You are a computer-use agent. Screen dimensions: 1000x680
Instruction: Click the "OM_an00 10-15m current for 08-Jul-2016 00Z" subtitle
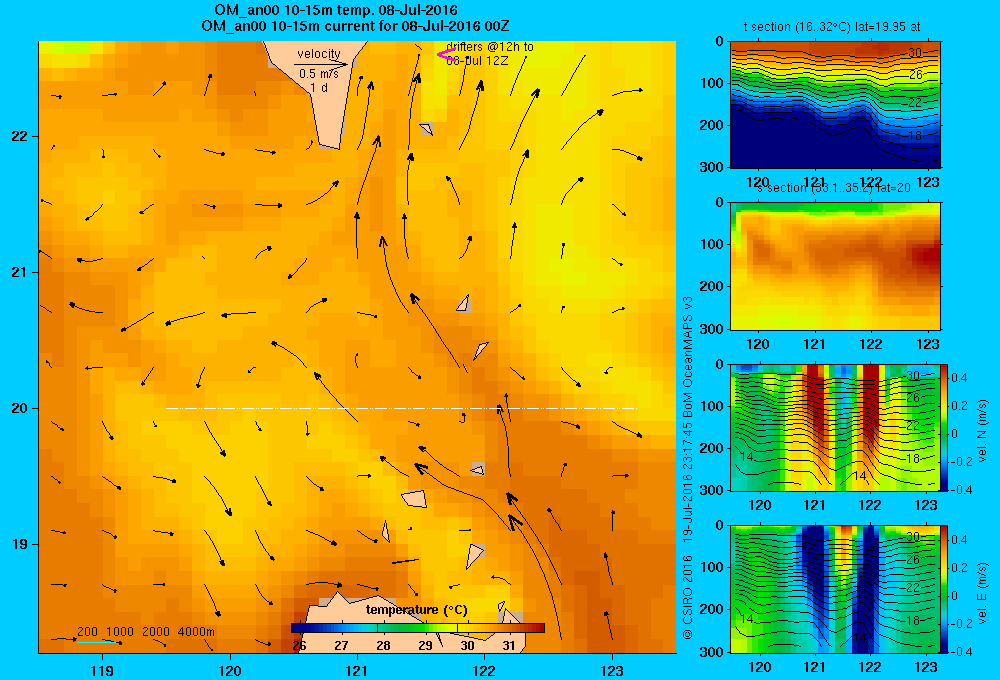(x=355, y=26)
